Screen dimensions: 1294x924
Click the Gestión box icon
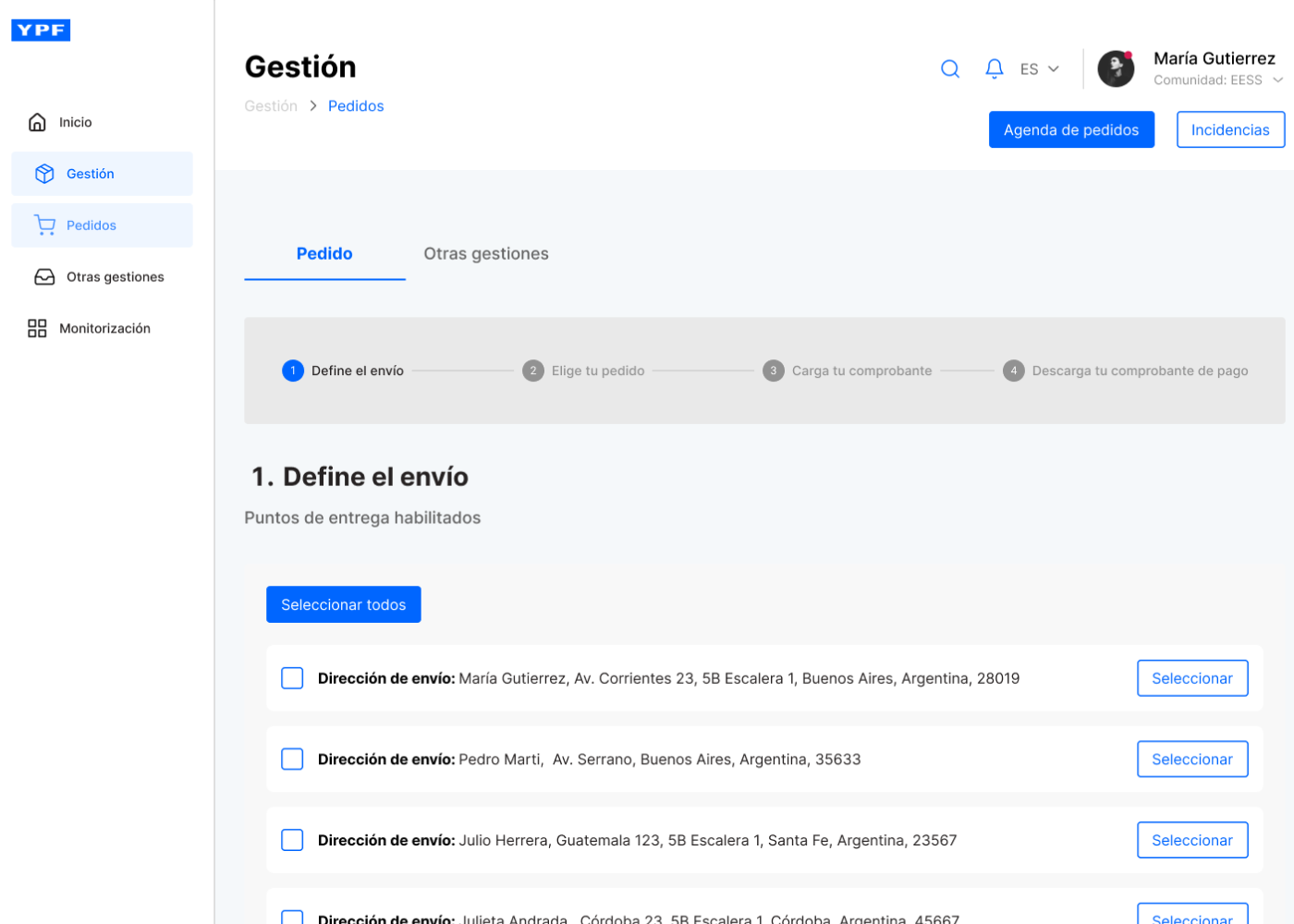tap(44, 174)
